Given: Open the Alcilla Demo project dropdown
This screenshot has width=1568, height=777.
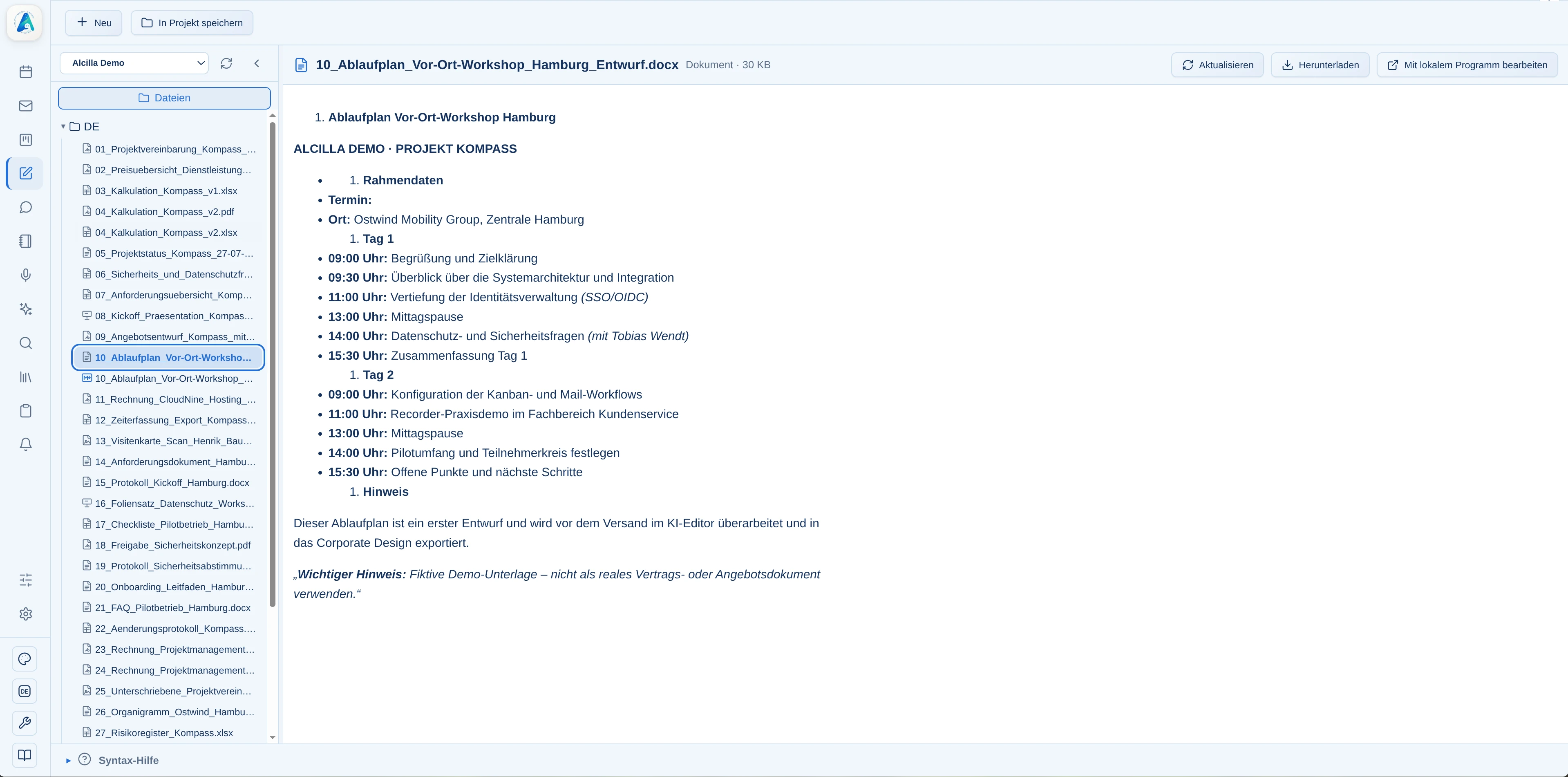Looking at the screenshot, I should 134,63.
